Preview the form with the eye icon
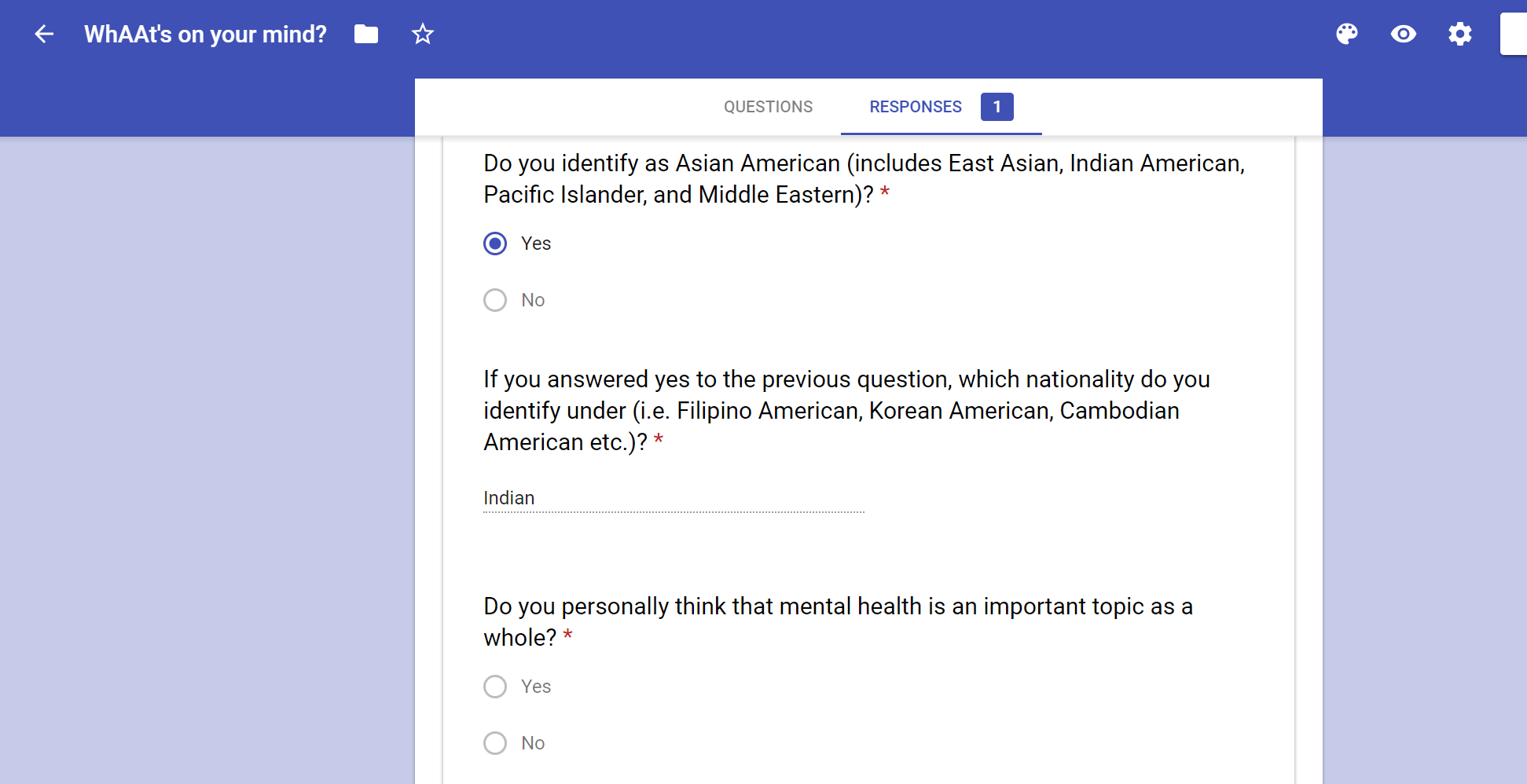This screenshot has height=784, width=1527. tap(1404, 34)
